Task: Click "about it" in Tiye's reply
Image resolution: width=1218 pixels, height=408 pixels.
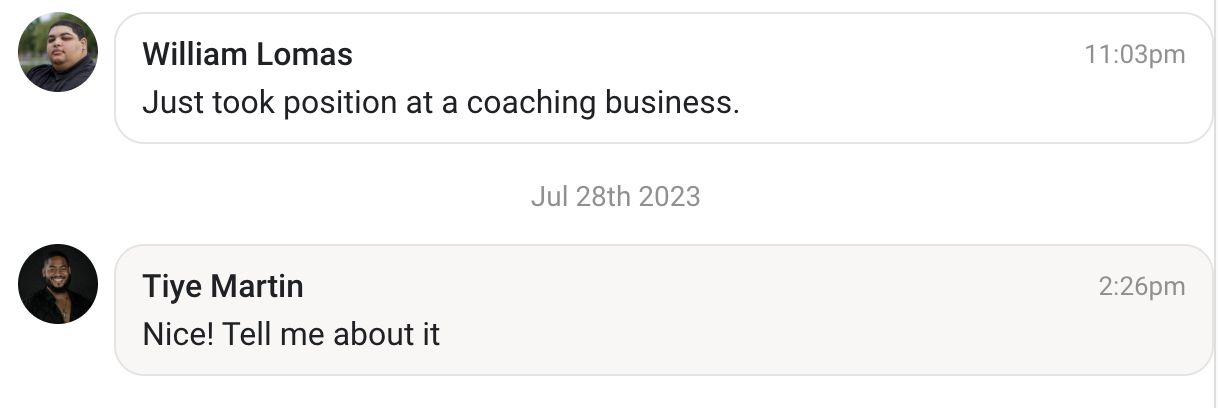Action: point(386,334)
